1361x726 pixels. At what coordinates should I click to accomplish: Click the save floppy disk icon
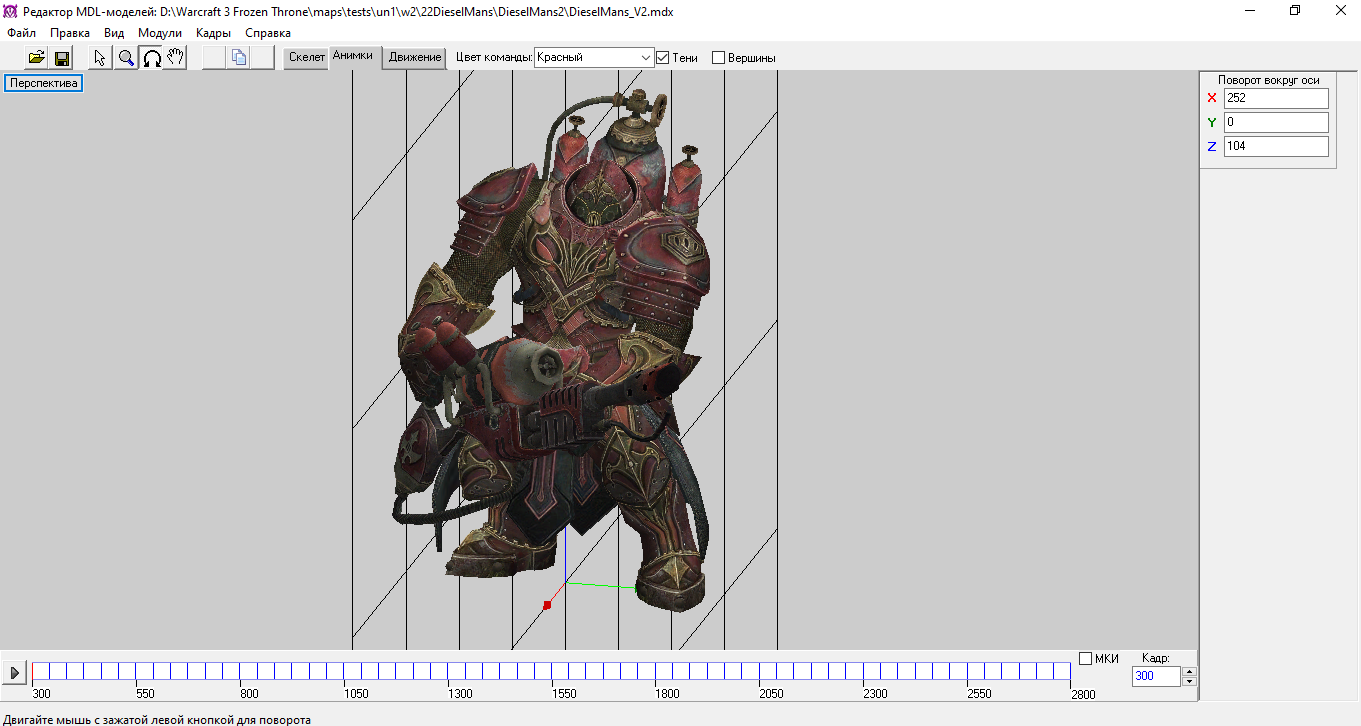[x=61, y=58]
